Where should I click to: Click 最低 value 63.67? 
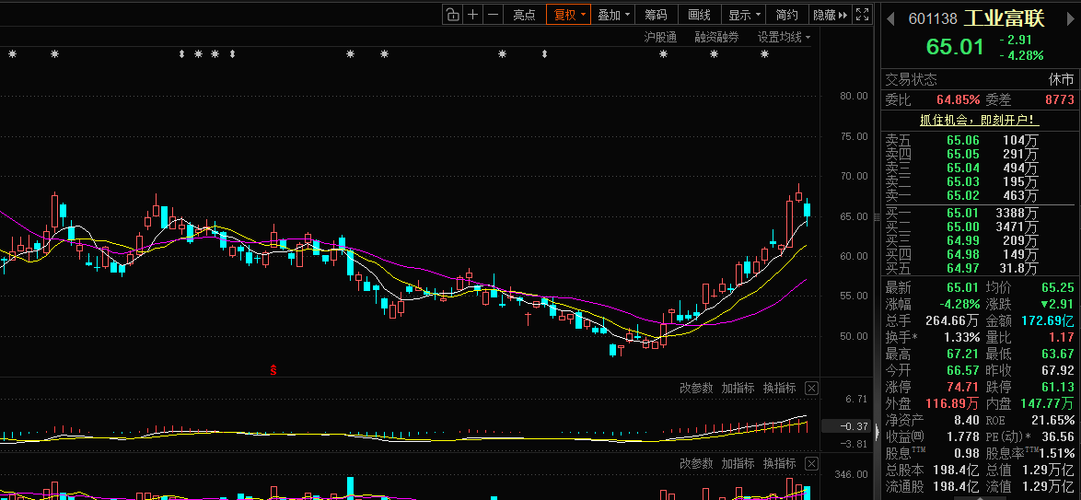coord(1059,353)
